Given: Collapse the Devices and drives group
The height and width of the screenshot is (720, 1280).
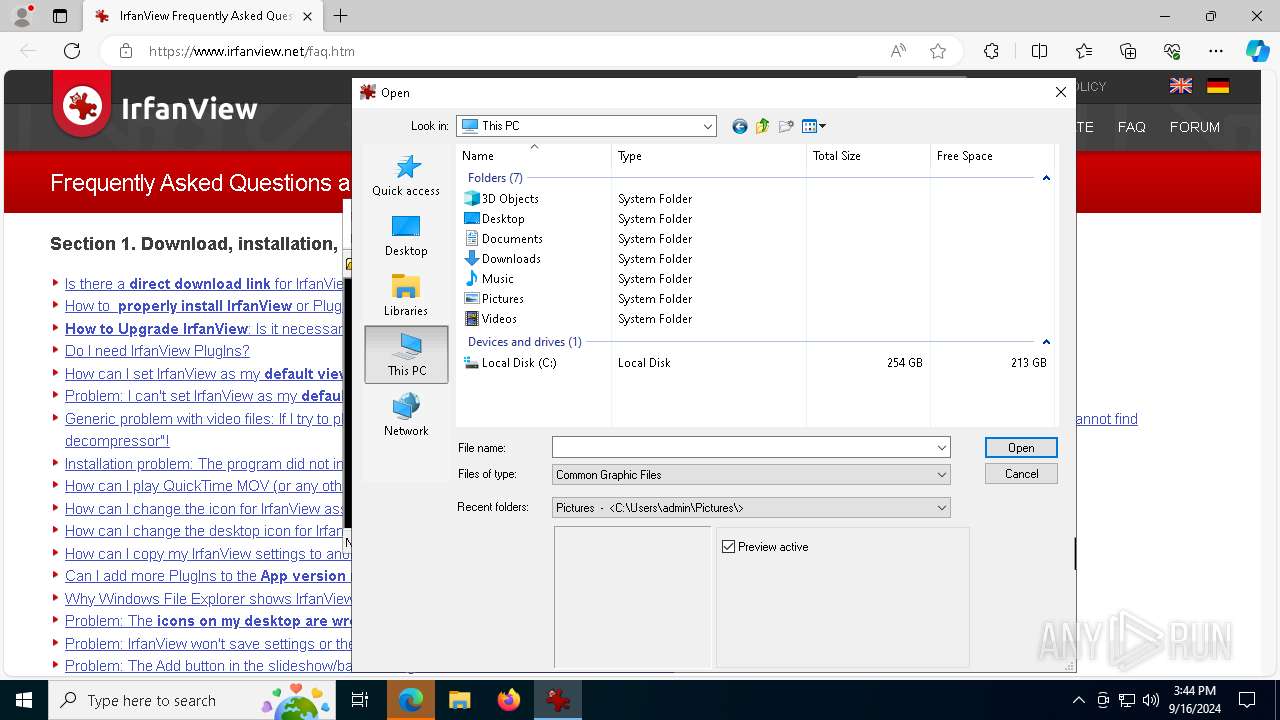Looking at the screenshot, I should point(1046,342).
